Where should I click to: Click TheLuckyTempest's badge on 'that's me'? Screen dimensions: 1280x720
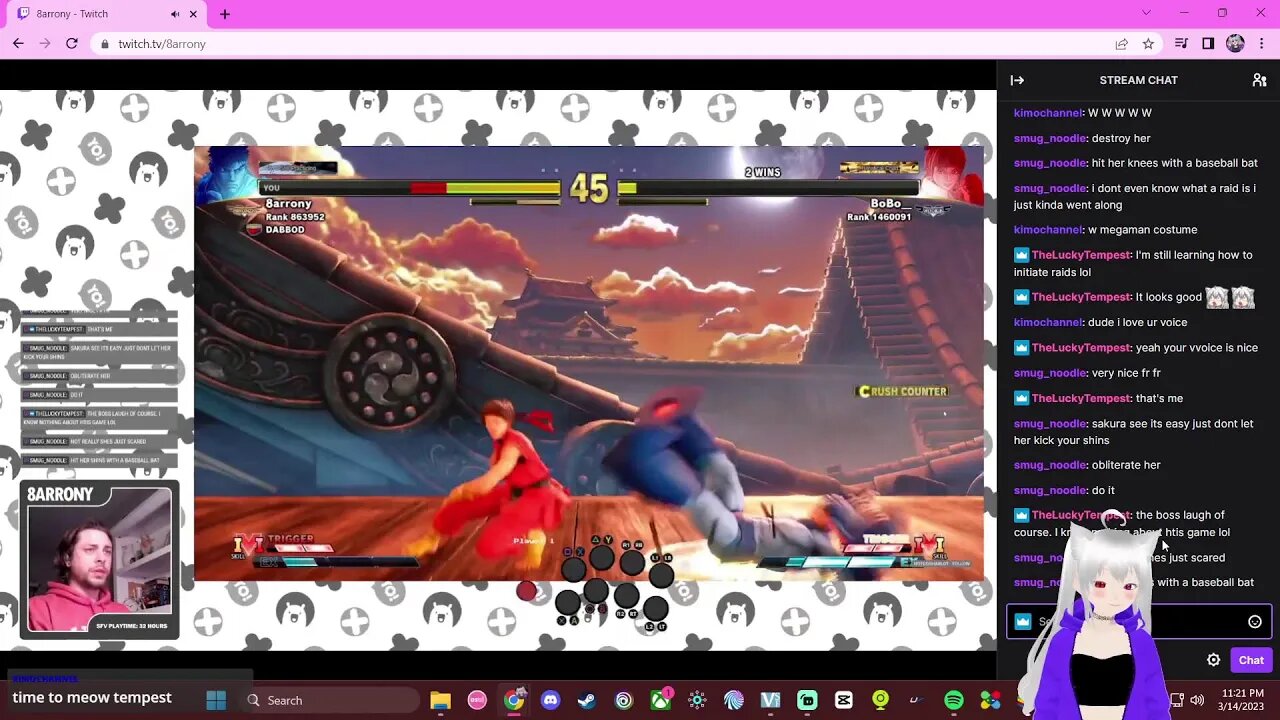point(1021,398)
